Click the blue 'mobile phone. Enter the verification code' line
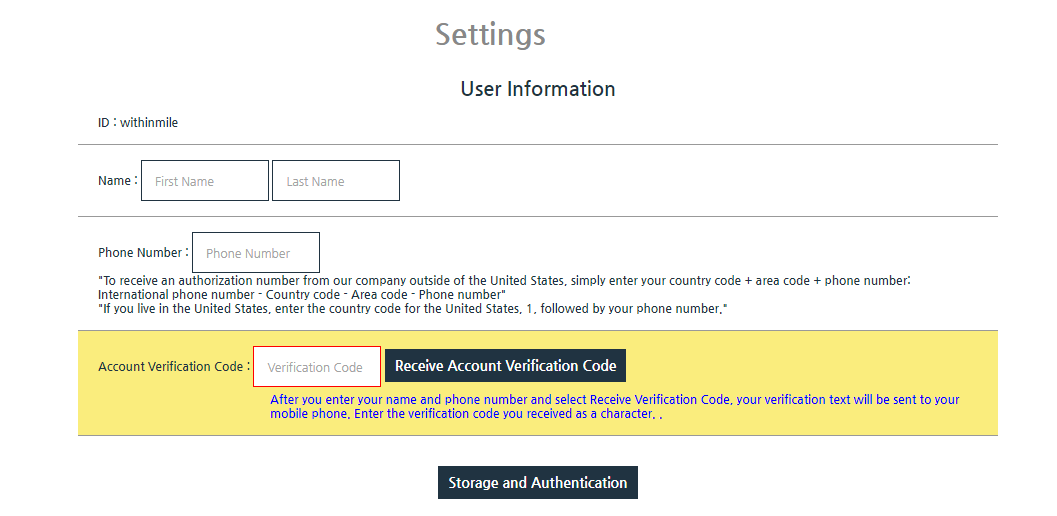Screen dimensions: 1057x516 click(466, 413)
